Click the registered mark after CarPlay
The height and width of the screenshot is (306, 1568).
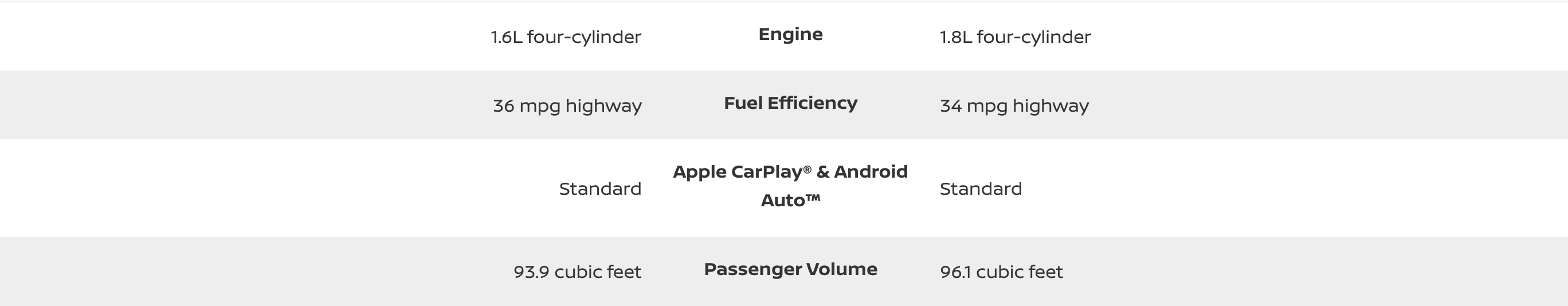tap(807, 168)
